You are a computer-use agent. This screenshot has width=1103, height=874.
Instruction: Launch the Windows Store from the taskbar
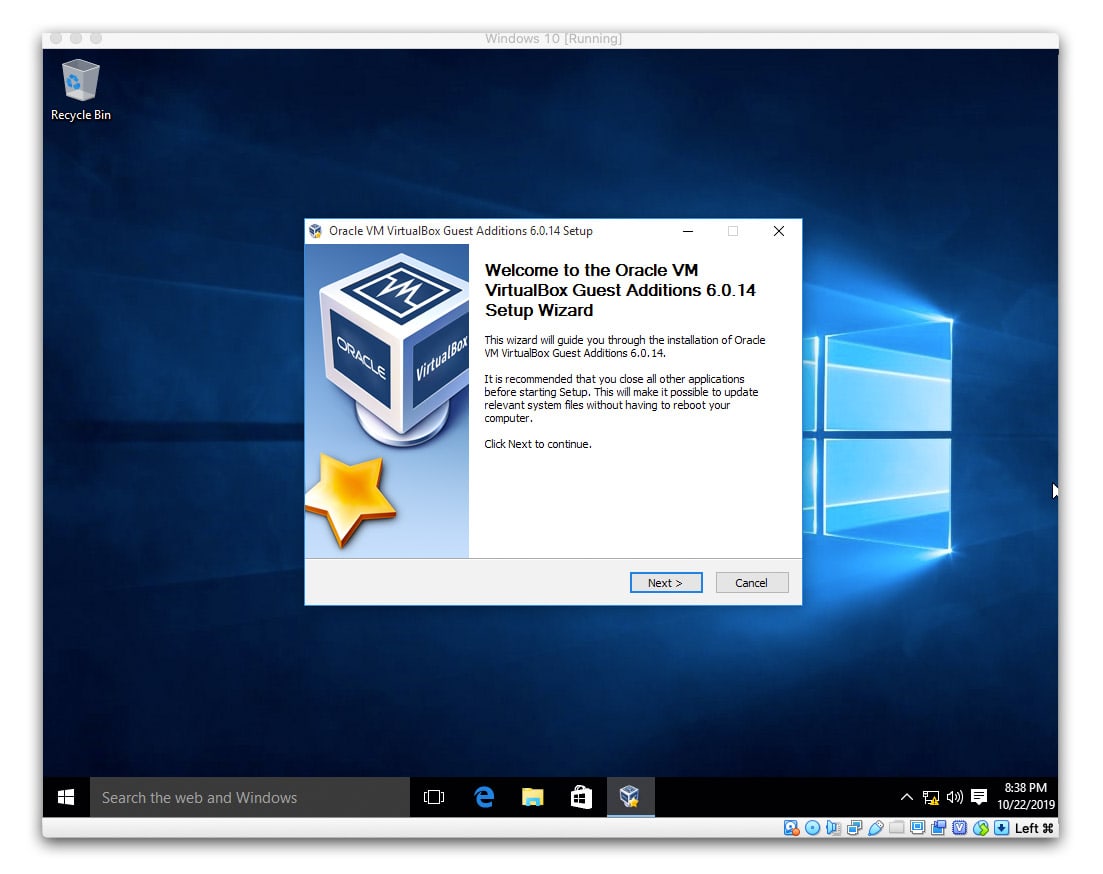[x=581, y=797]
